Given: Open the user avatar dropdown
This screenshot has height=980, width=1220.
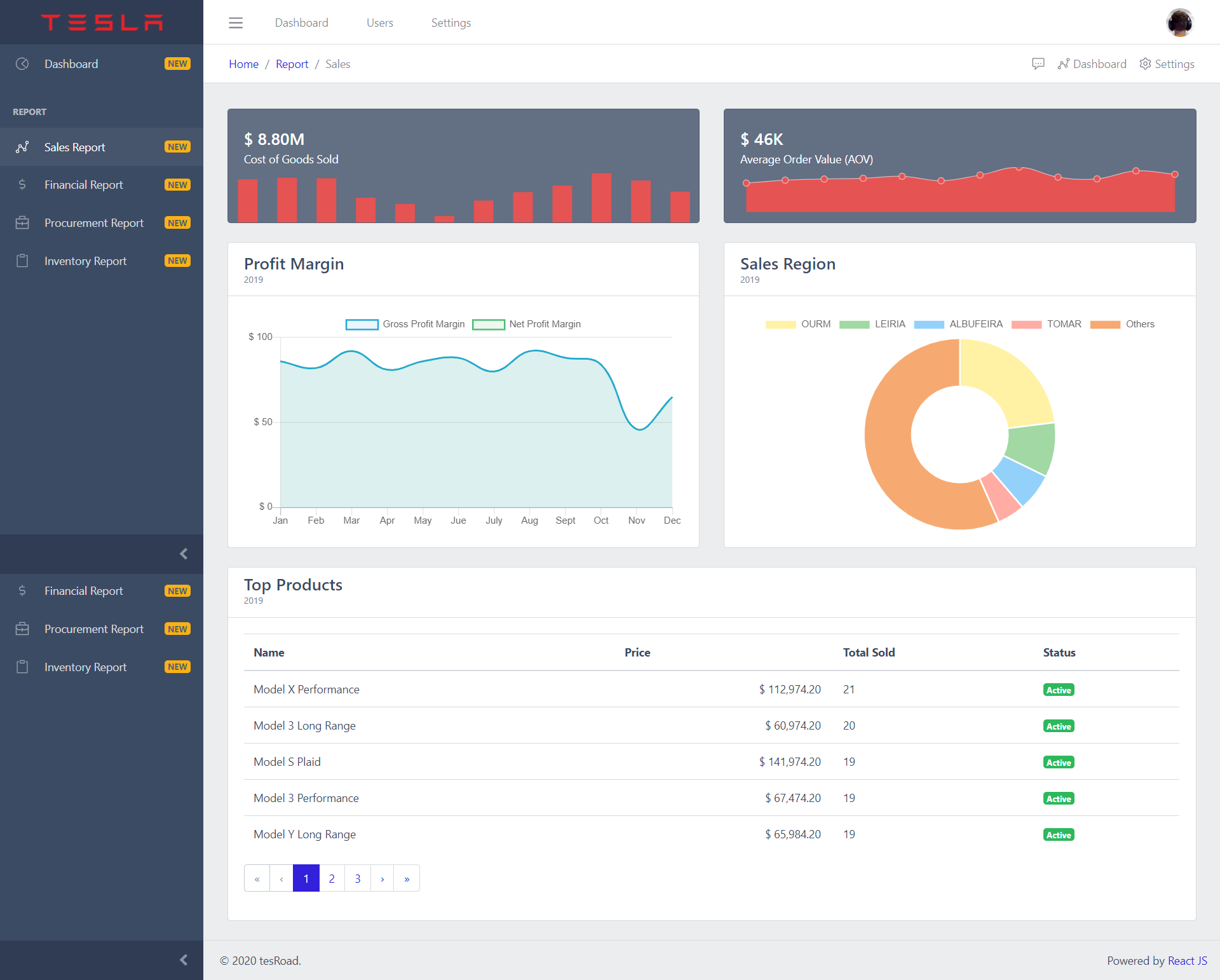Looking at the screenshot, I should [1179, 23].
